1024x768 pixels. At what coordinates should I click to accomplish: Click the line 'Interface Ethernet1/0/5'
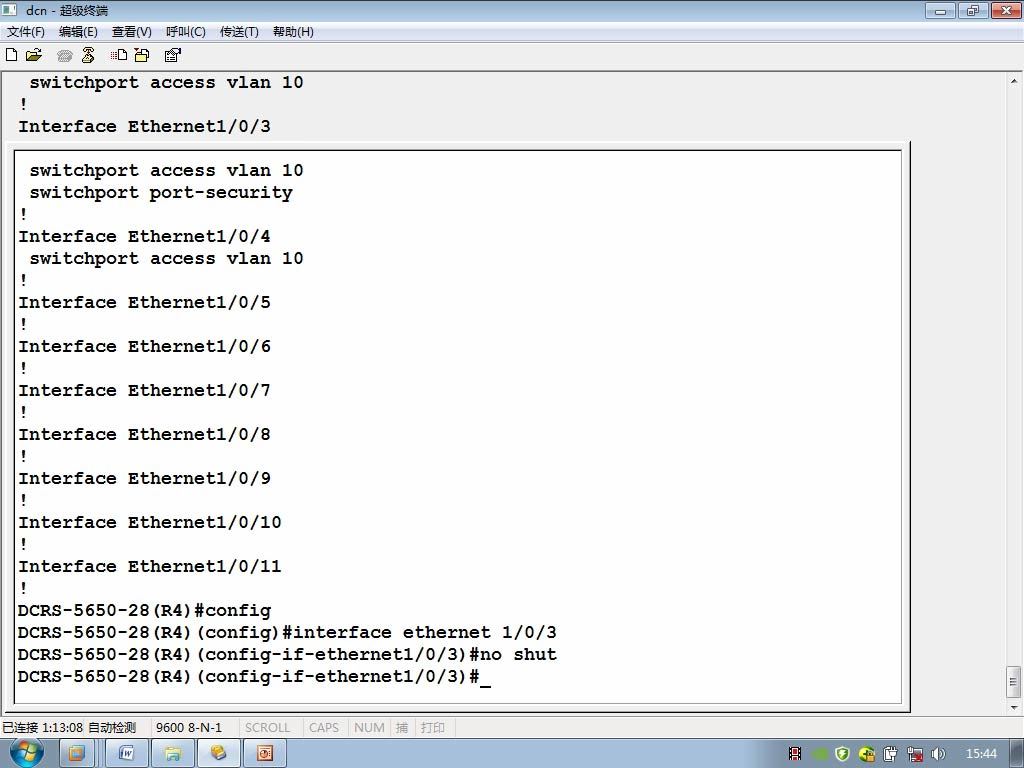click(x=144, y=302)
